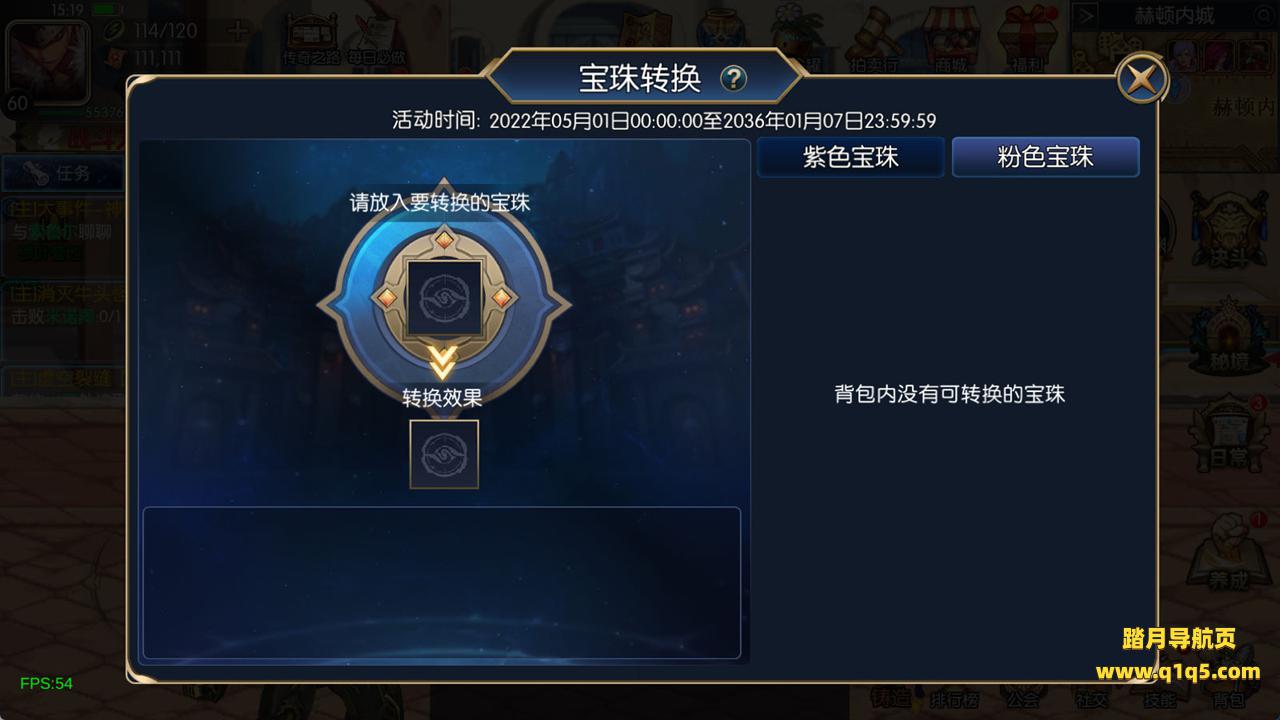Close the 宝珠转换 dialog with X
The image size is (1280, 720).
point(1142,78)
